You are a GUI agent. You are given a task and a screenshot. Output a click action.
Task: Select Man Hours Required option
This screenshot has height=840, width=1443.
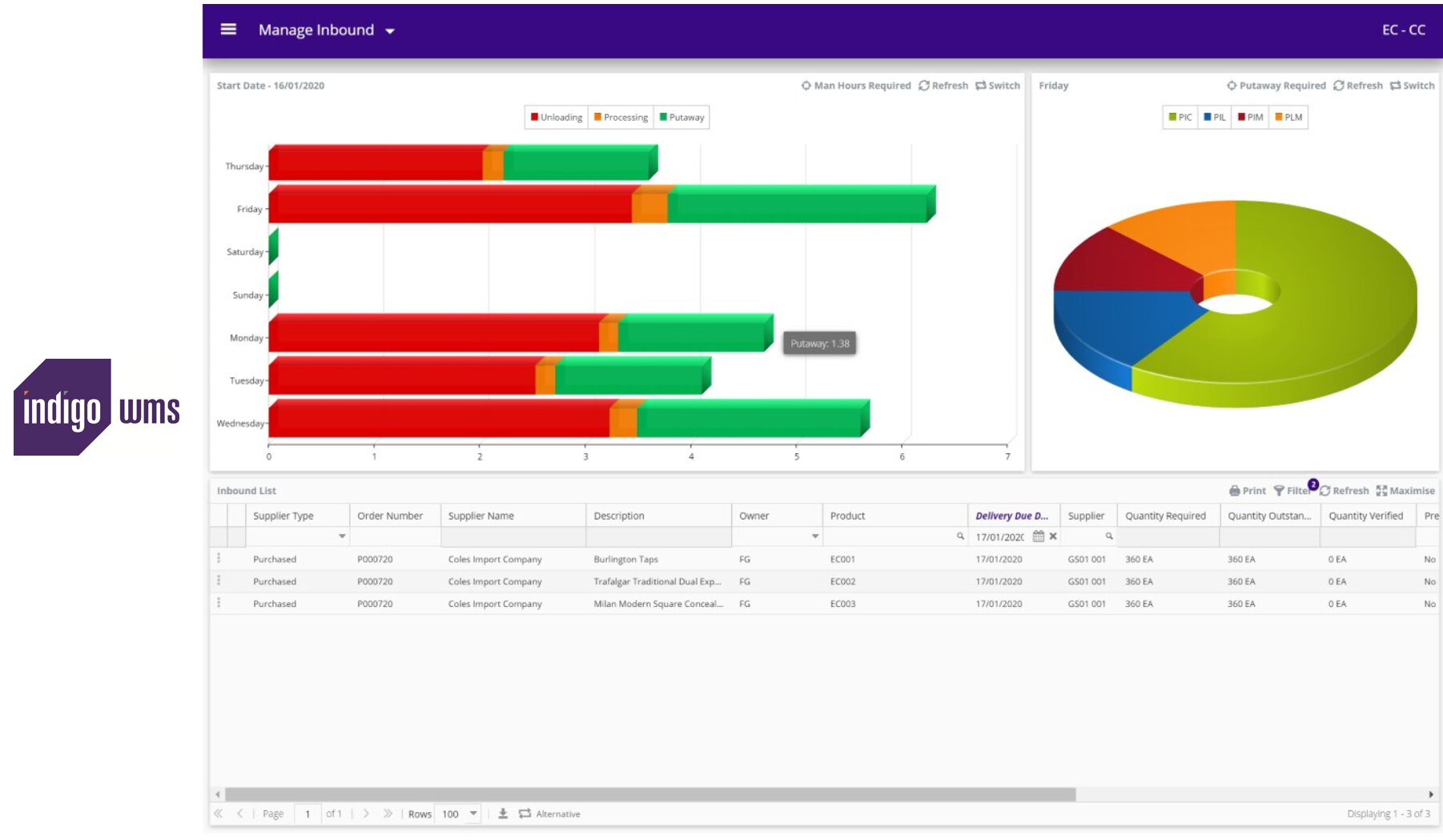[x=856, y=86]
